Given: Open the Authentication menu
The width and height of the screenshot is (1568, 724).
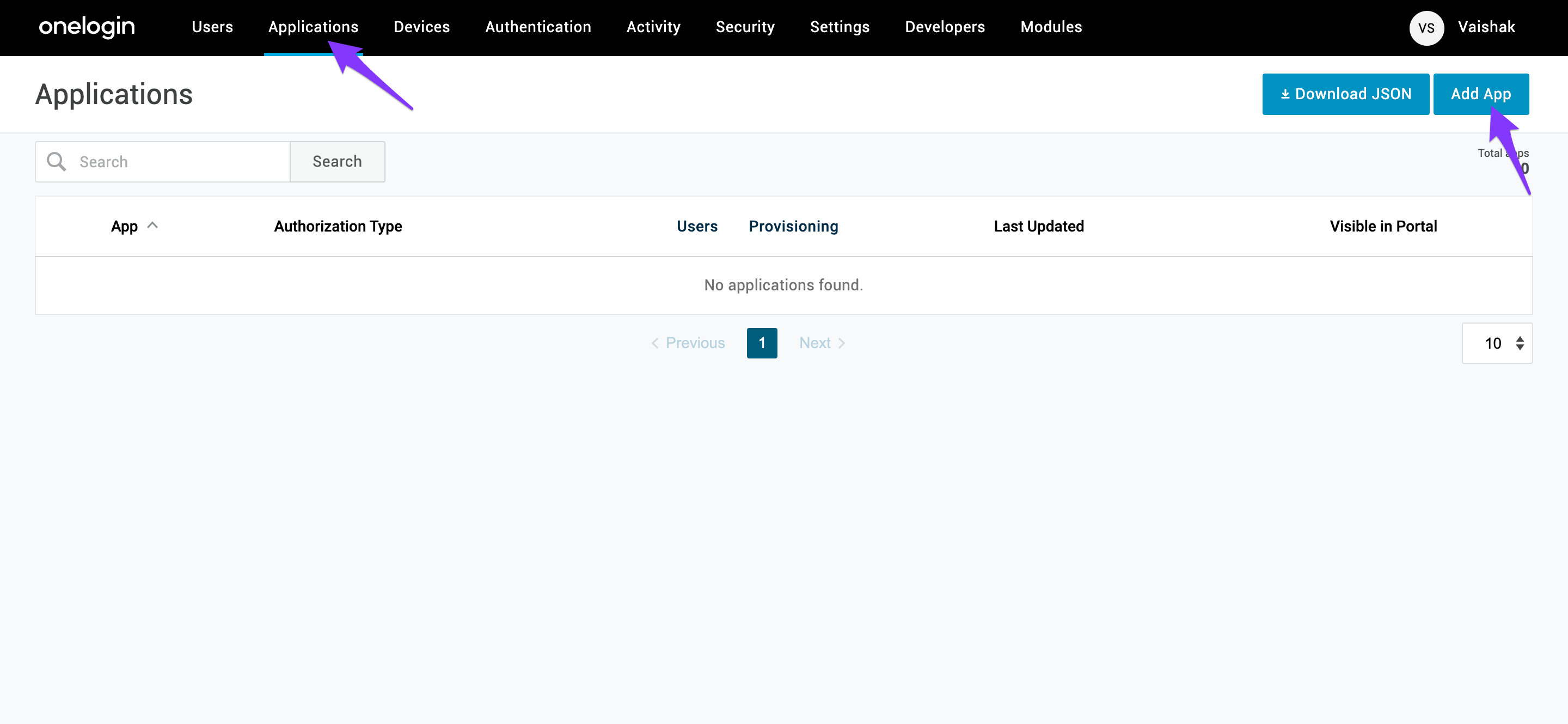Looking at the screenshot, I should pyautogui.click(x=537, y=27).
